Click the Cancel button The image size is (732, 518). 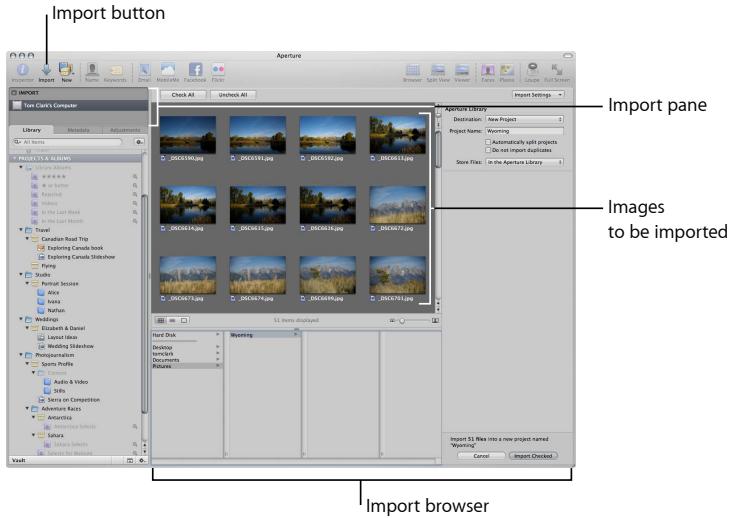481,456
